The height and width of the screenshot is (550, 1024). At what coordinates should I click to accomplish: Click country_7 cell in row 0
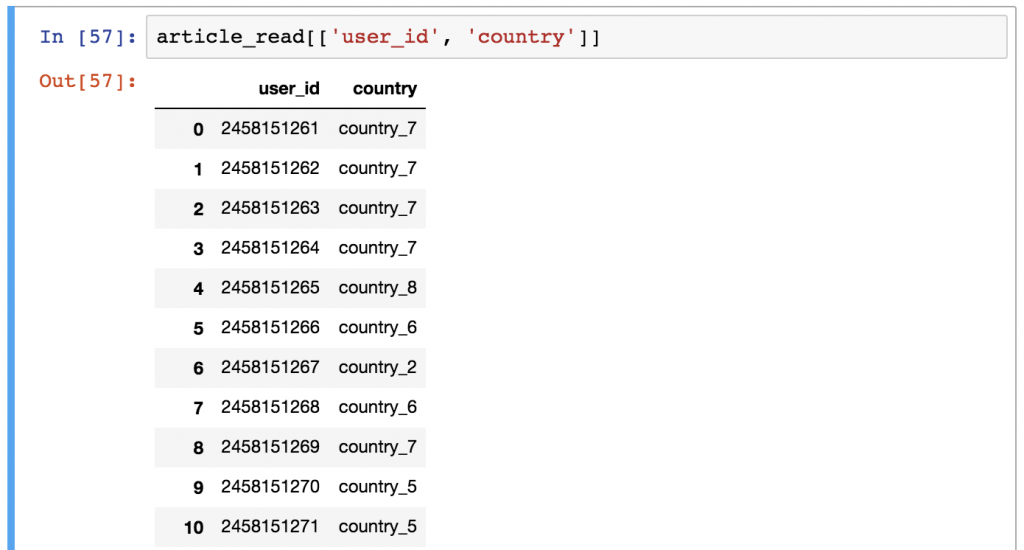click(x=377, y=129)
